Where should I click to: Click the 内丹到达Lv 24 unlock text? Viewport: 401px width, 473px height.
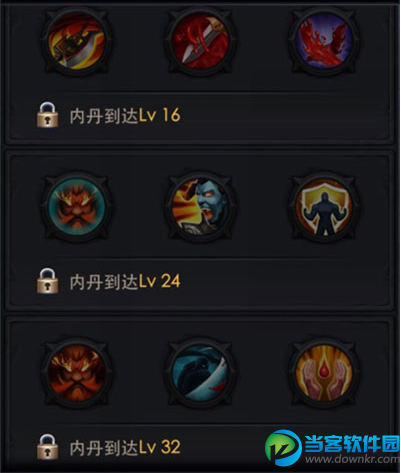(125, 281)
